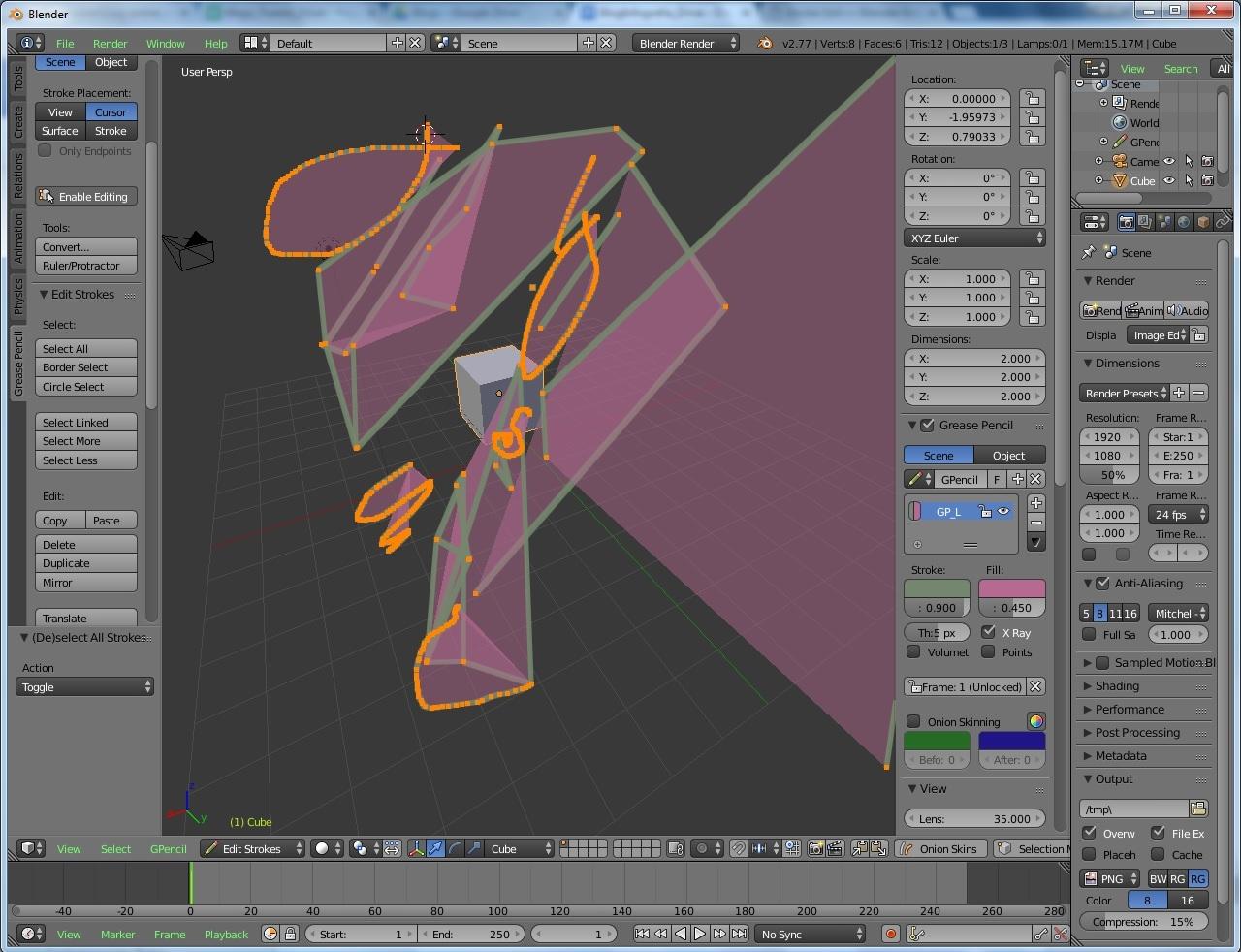The height and width of the screenshot is (952, 1241).
Task: Open the Blender Render engine dropdown
Action: point(684,43)
